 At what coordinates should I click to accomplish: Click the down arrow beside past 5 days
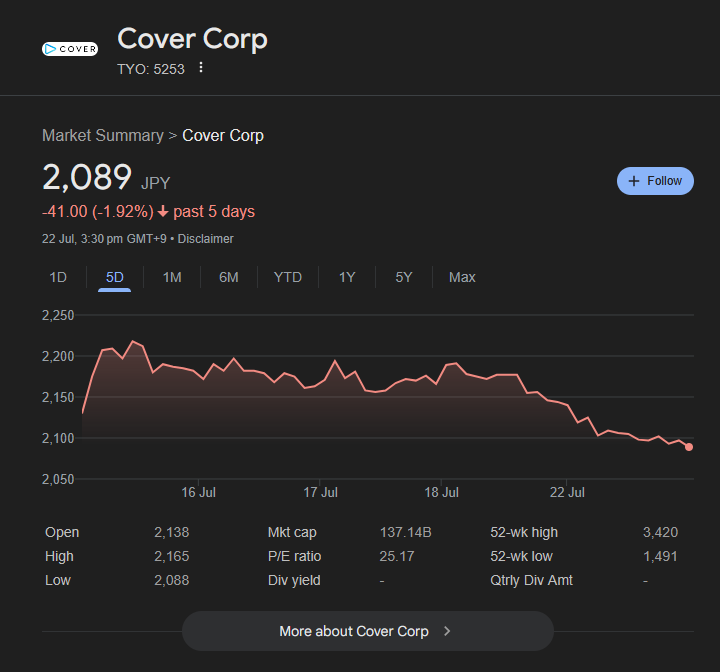(x=163, y=212)
